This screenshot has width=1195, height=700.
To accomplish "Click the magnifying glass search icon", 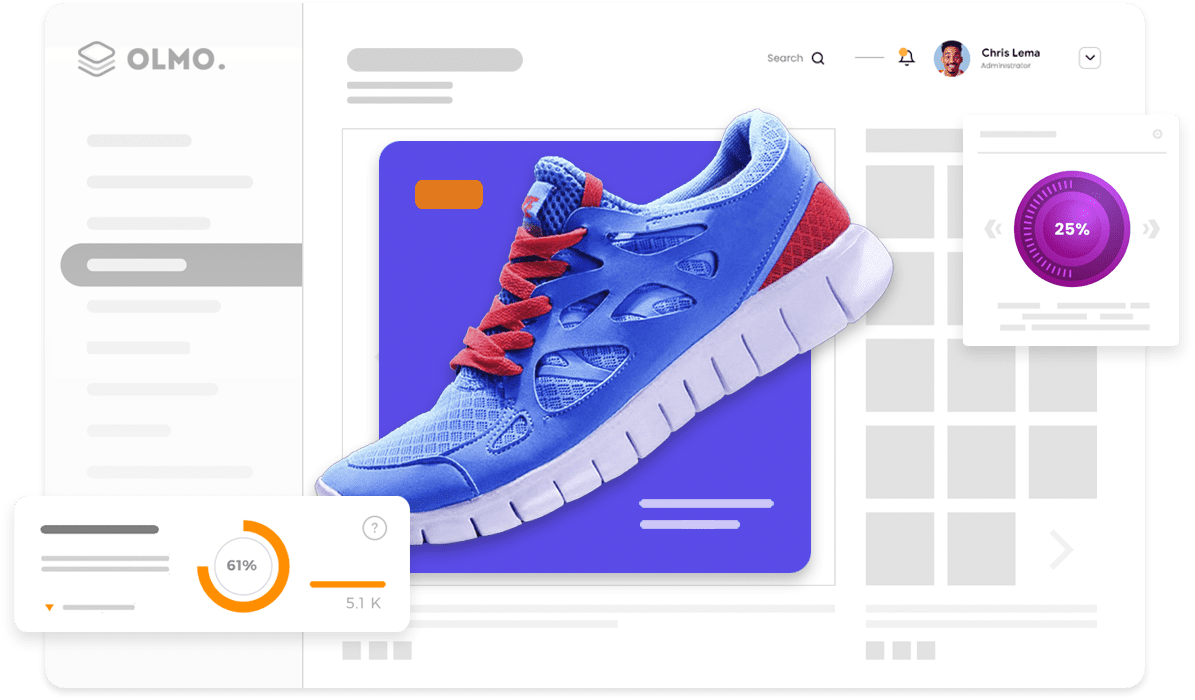I will (818, 59).
